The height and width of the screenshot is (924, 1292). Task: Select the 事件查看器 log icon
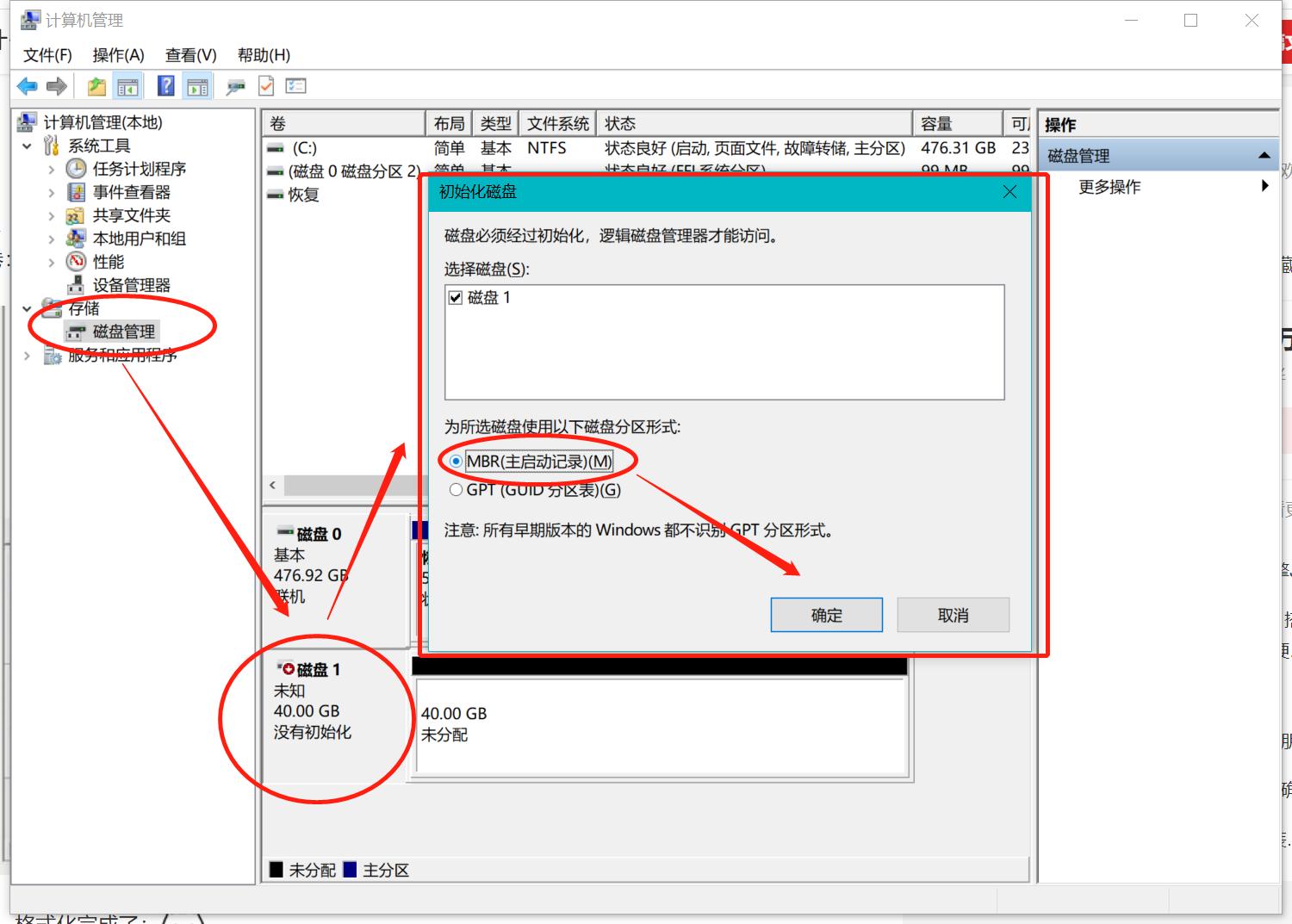click(x=77, y=192)
